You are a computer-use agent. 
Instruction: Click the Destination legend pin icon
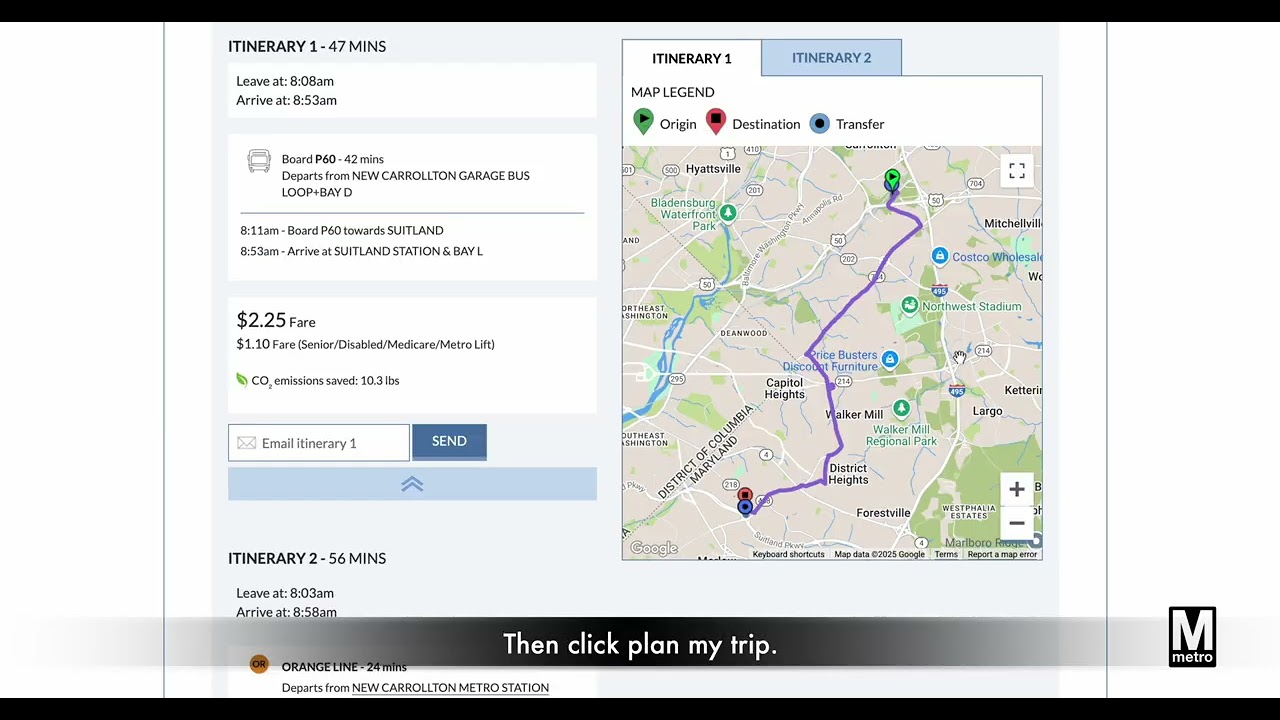(715, 122)
